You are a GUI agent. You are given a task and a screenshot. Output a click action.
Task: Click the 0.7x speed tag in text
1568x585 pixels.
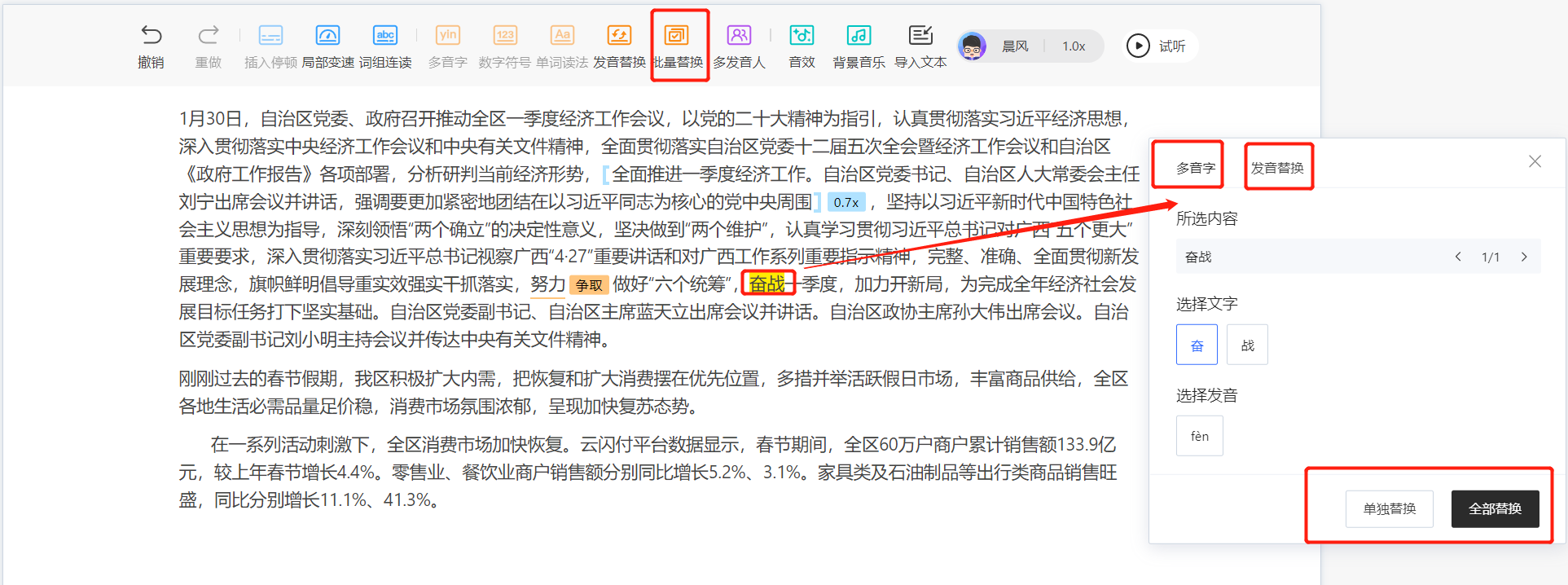click(846, 202)
